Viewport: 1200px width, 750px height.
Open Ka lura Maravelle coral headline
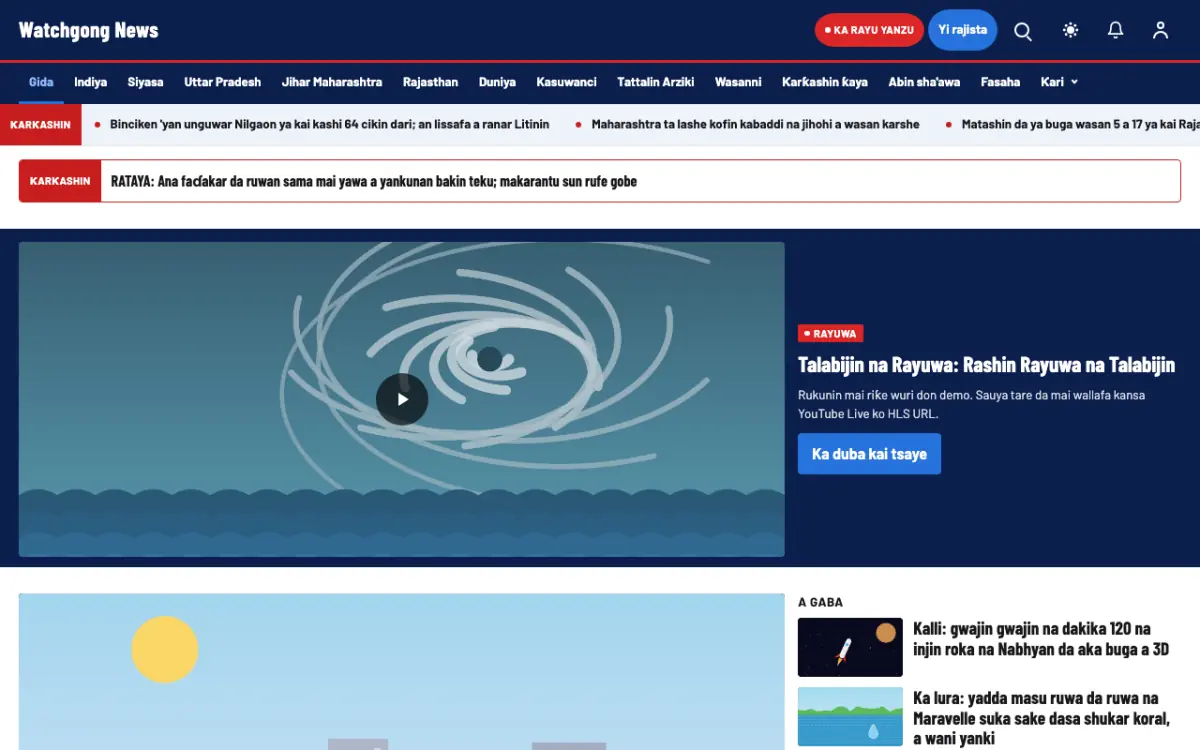[1041, 718]
